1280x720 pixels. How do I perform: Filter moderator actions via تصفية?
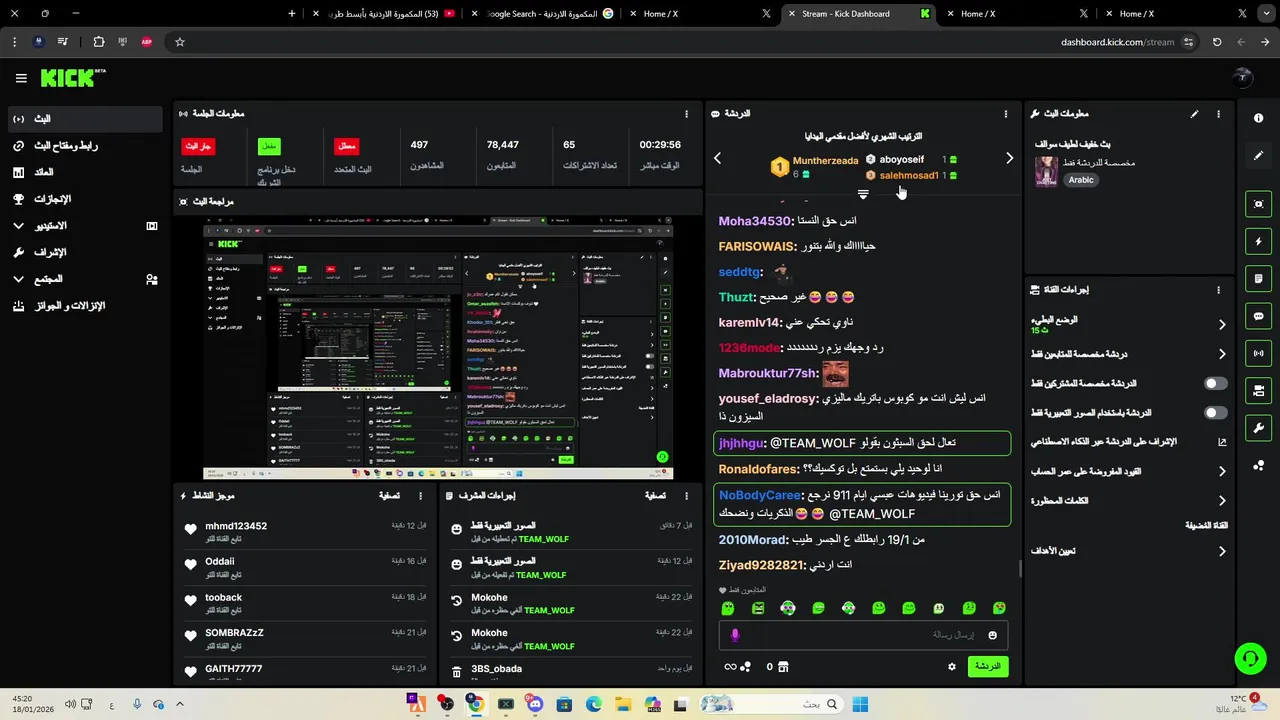(655, 495)
